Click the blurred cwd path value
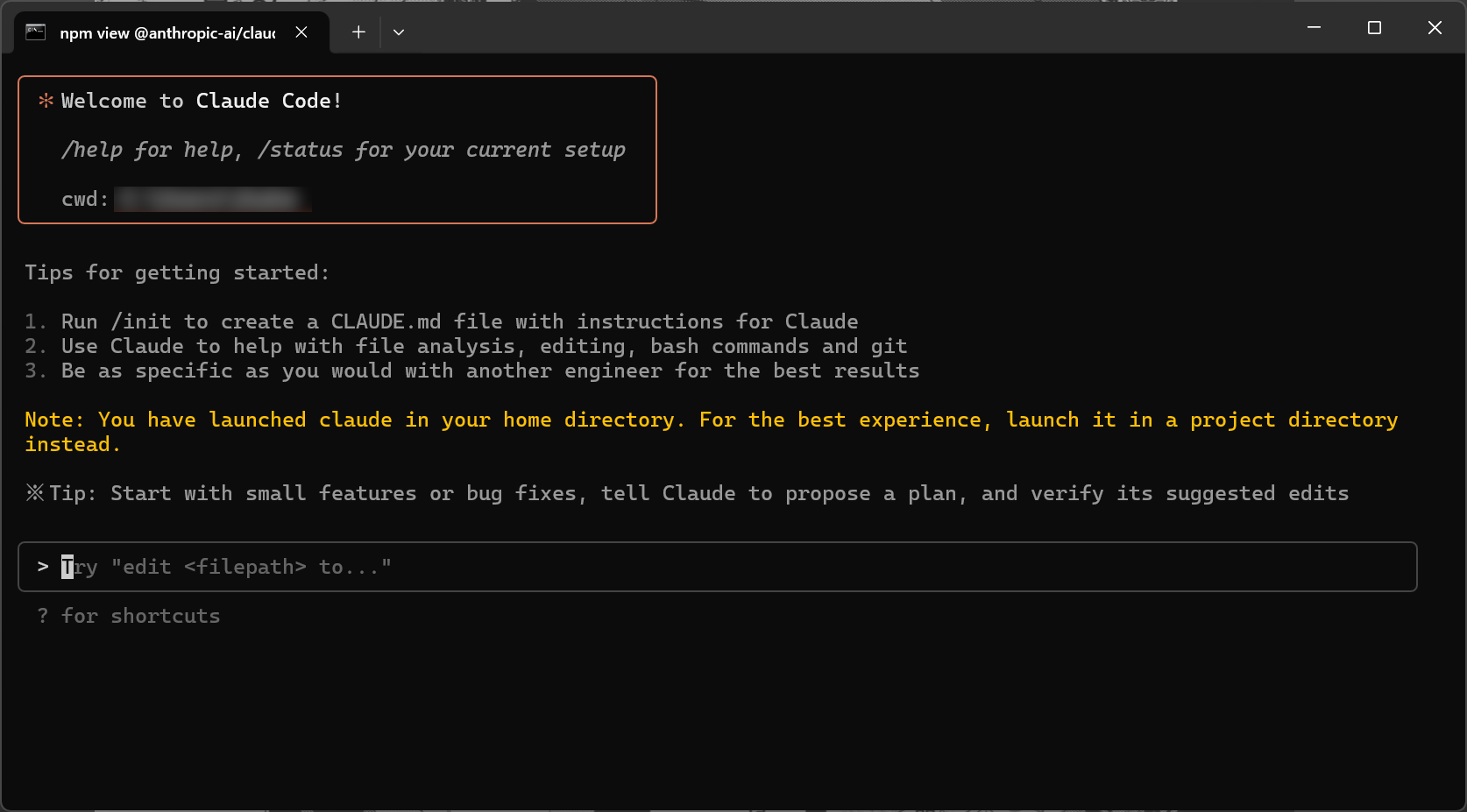 click(x=213, y=199)
